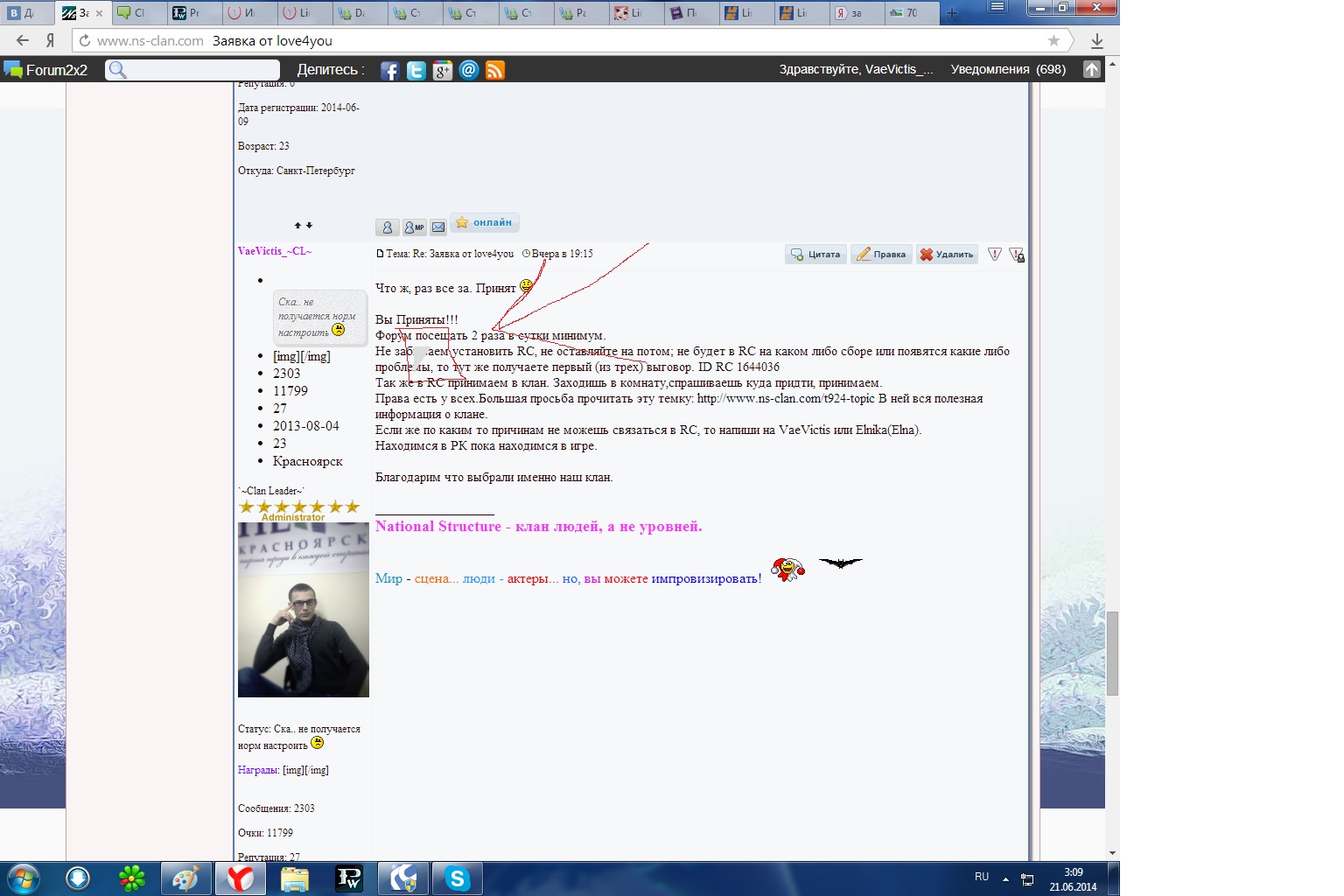This screenshot has width=1344, height=896.
Task: Jump to page top with toolbar arrow
Action: 1091,69
